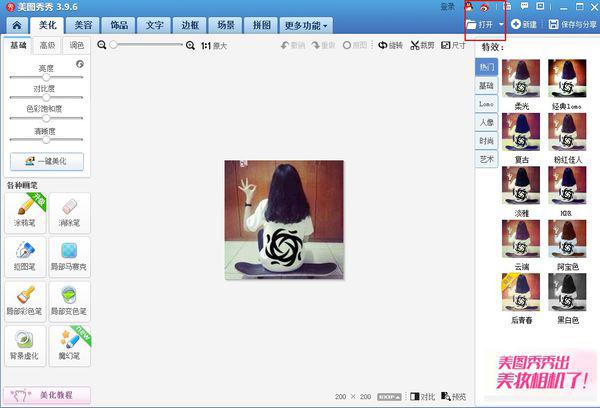Click the 一键美化 one-click beautify button
Screen dimensions: 600x408
coord(47,162)
